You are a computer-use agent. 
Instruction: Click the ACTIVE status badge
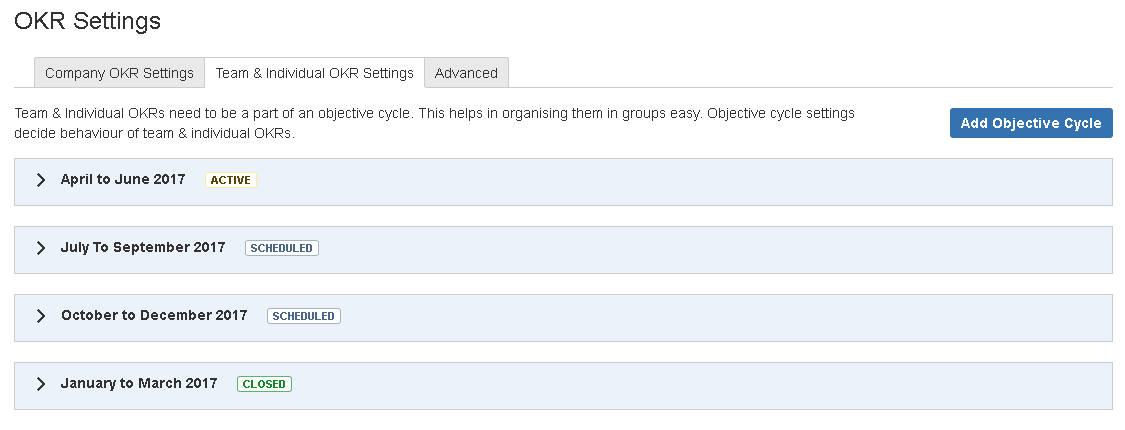(x=230, y=180)
